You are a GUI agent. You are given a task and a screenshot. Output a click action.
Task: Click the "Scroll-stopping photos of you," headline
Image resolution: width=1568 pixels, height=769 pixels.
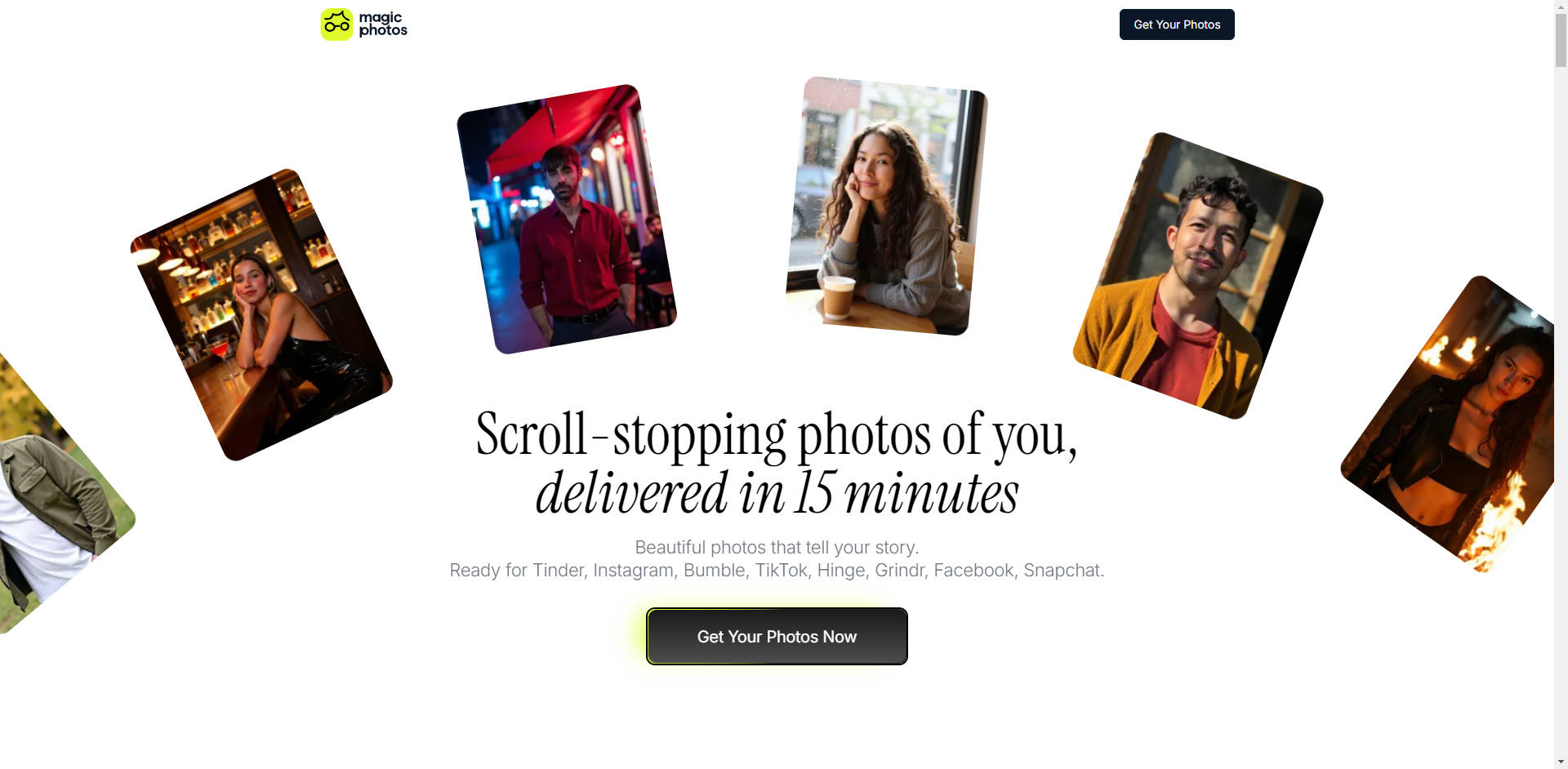click(x=777, y=434)
